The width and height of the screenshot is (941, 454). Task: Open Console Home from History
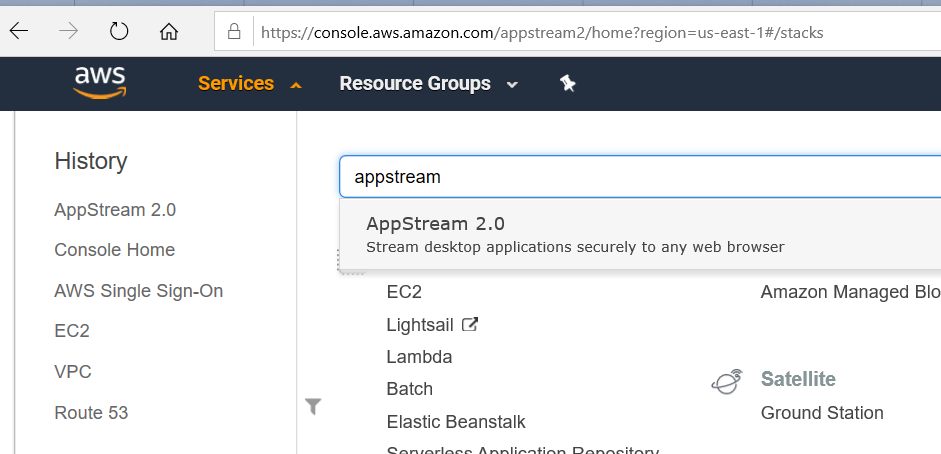point(114,250)
